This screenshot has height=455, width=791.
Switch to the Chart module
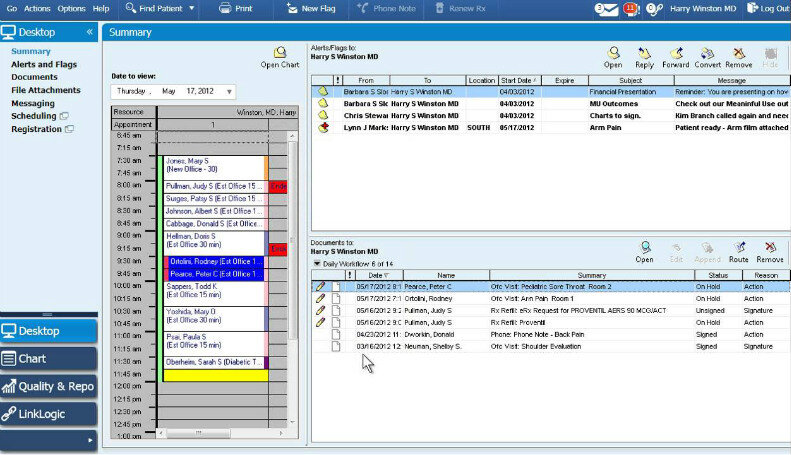48,359
